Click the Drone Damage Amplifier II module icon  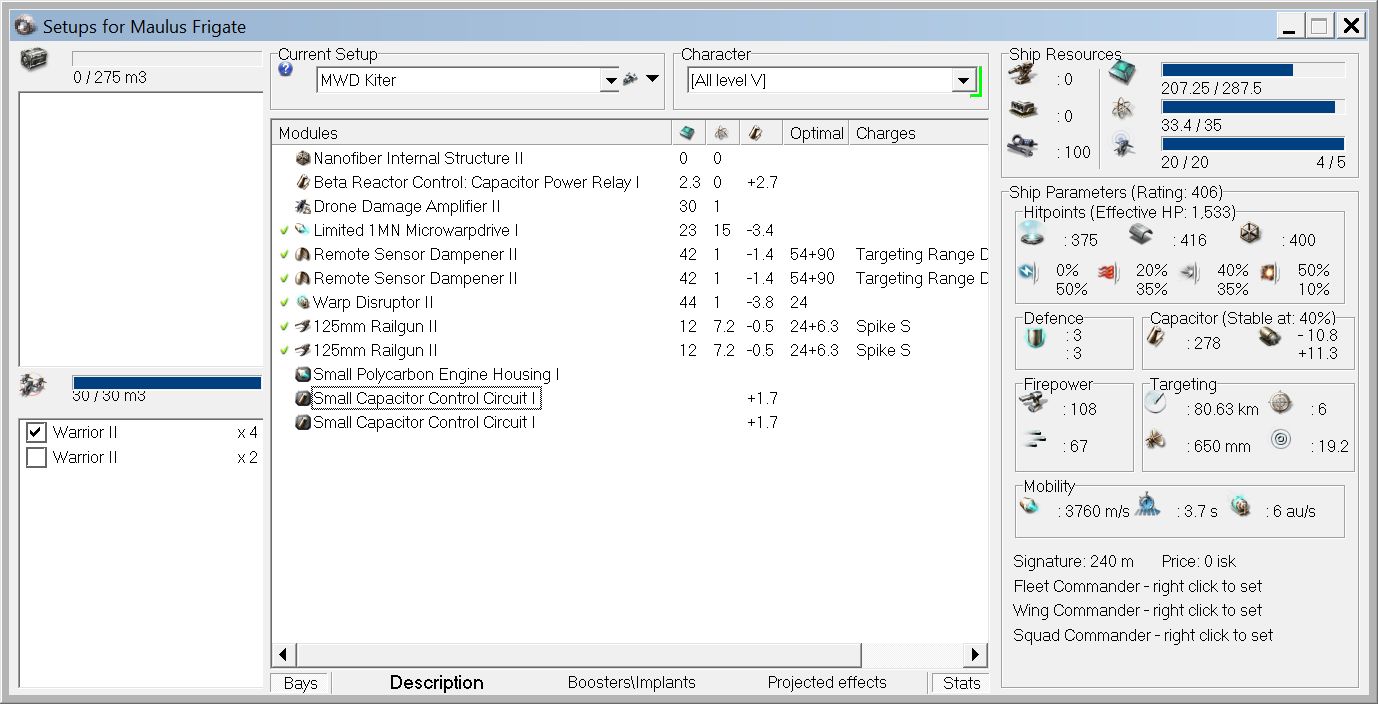(303, 206)
